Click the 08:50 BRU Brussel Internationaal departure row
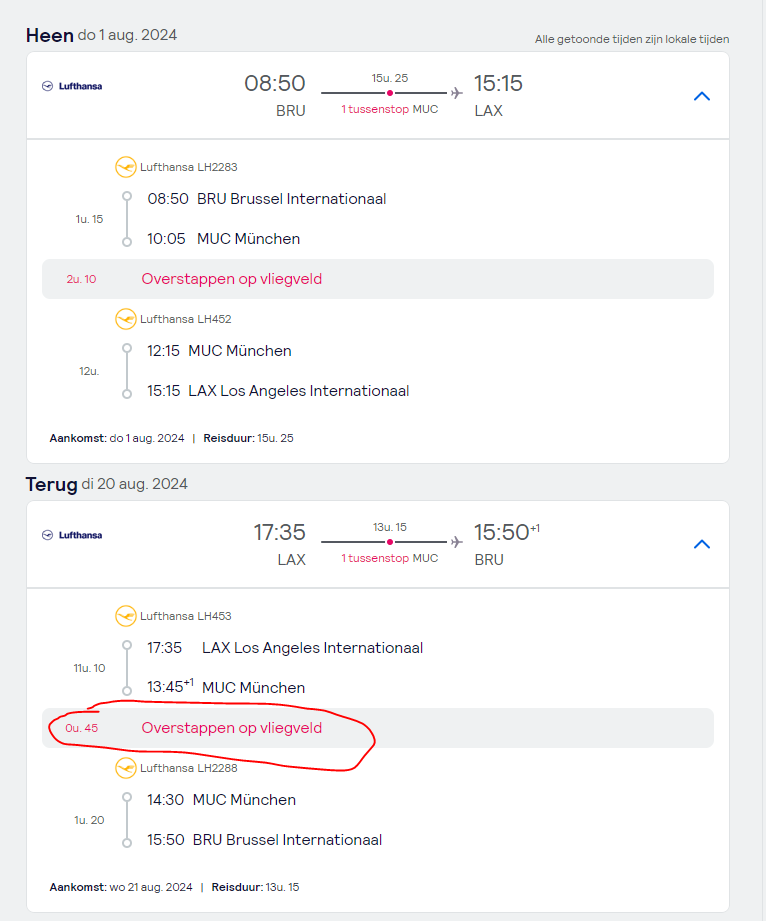The width and height of the screenshot is (766, 921). (266, 198)
